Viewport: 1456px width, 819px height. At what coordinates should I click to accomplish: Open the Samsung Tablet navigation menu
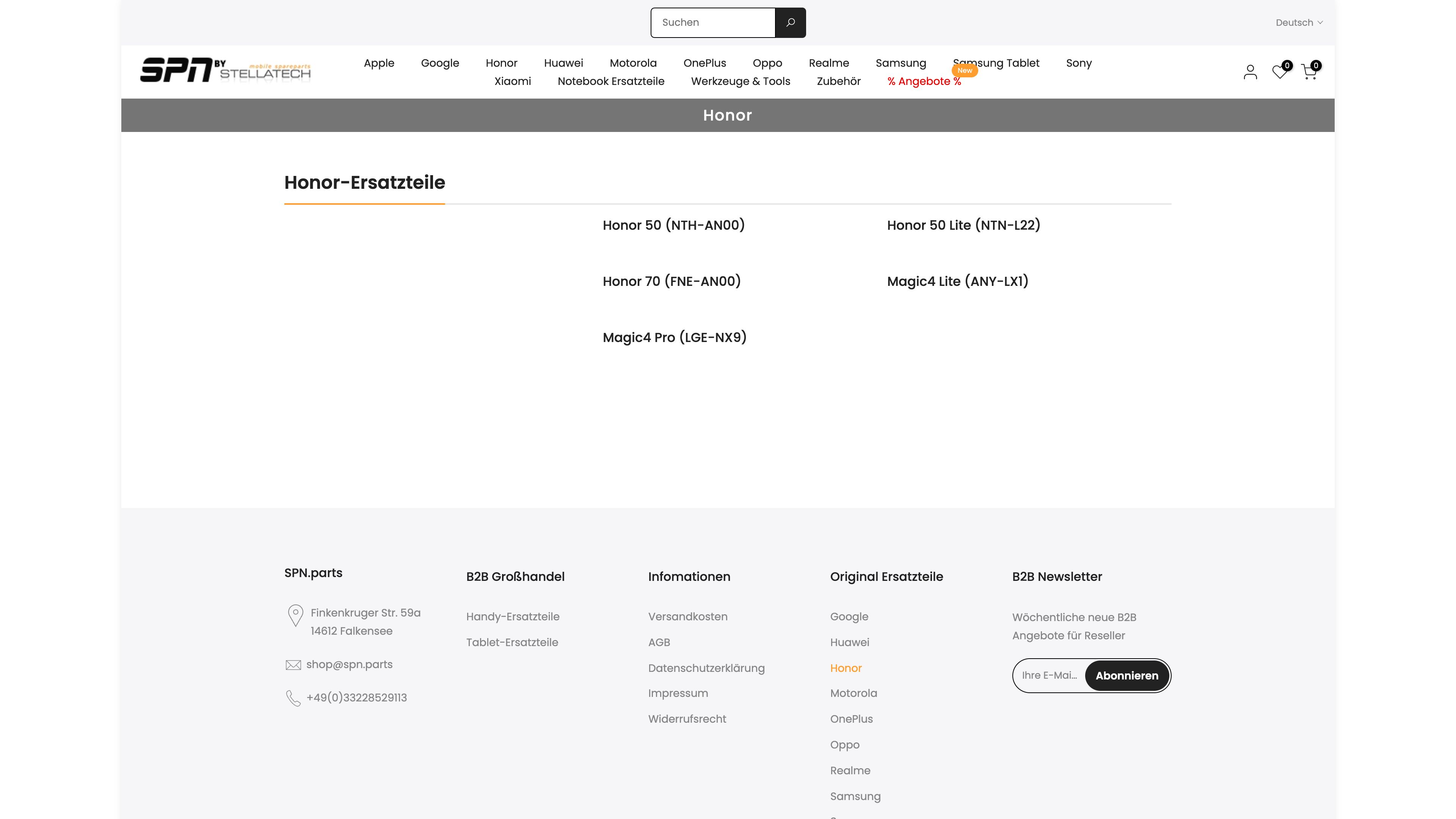point(996,63)
